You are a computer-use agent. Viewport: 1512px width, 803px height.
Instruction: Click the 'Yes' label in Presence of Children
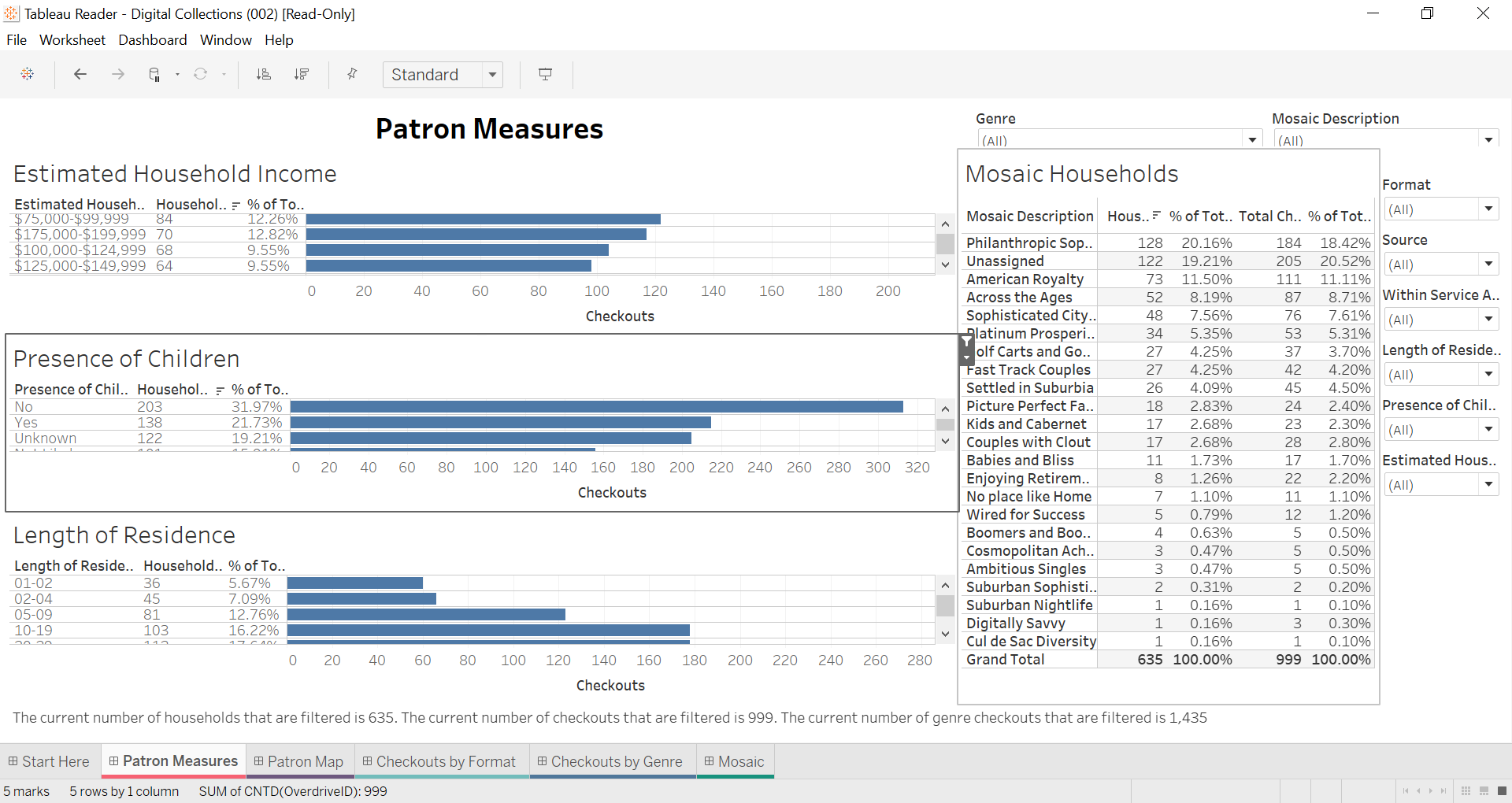[26, 423]
